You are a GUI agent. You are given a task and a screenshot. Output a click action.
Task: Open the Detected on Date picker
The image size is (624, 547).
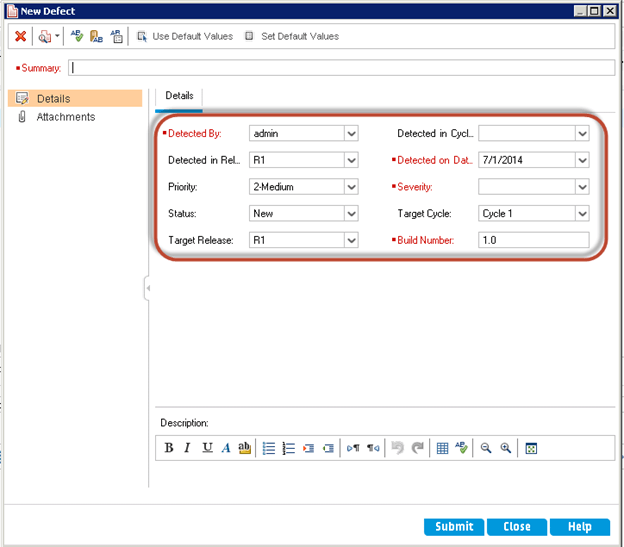click(x=582, y=160)
